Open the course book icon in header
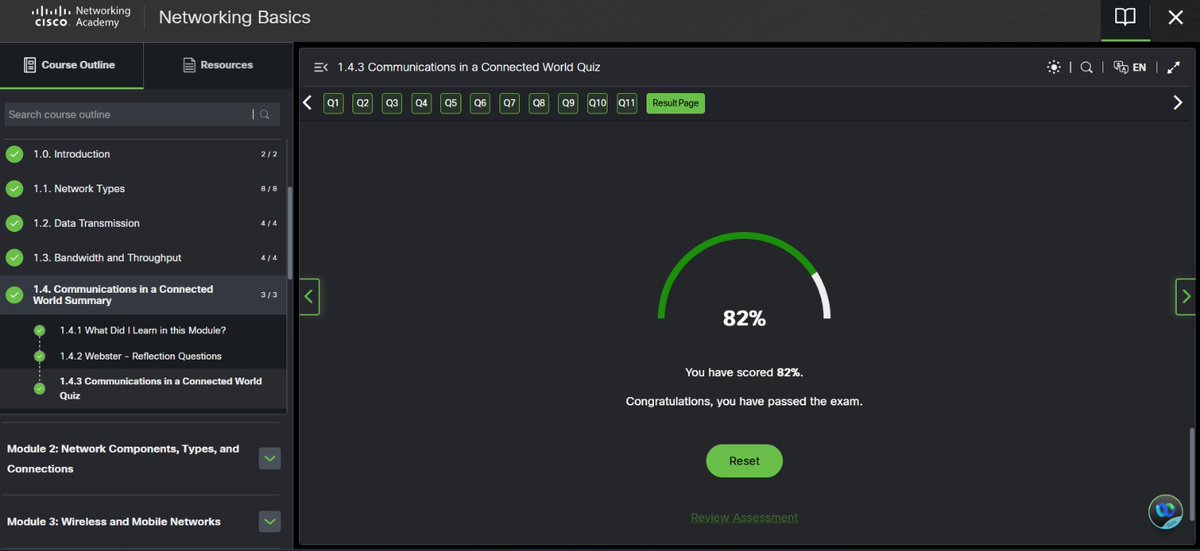 (x=1125, y=17)
